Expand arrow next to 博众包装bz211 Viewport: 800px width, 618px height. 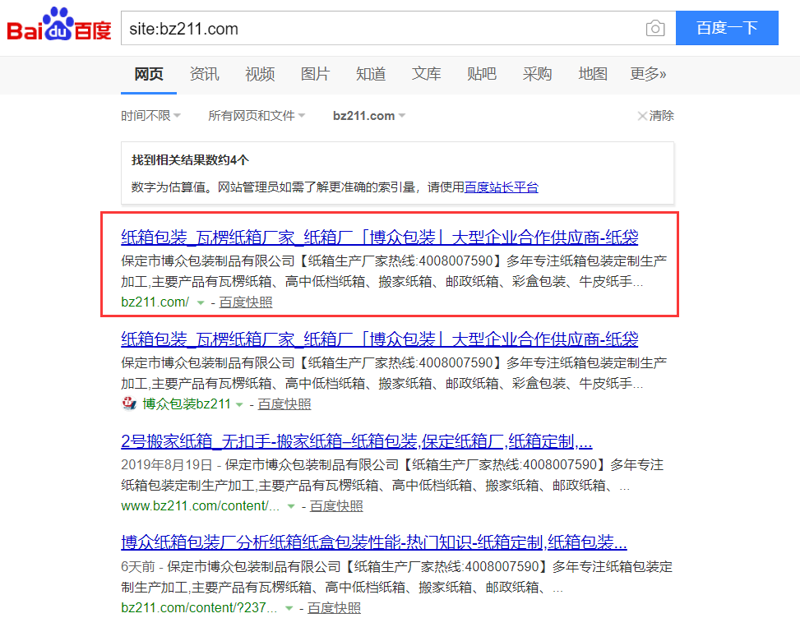coord(239,405)
